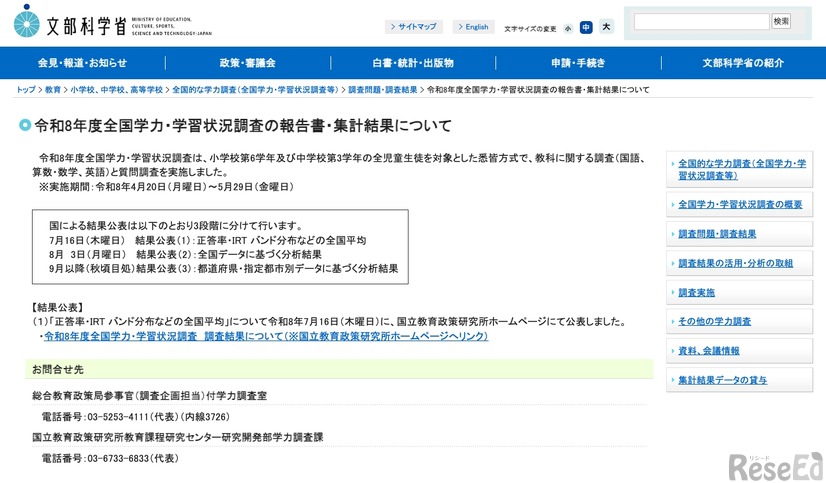Image resolution: width=826 pixels, height=483 pixels.
Task: Go to 教育 breadcrumb link
Action: tap(53, 90)
